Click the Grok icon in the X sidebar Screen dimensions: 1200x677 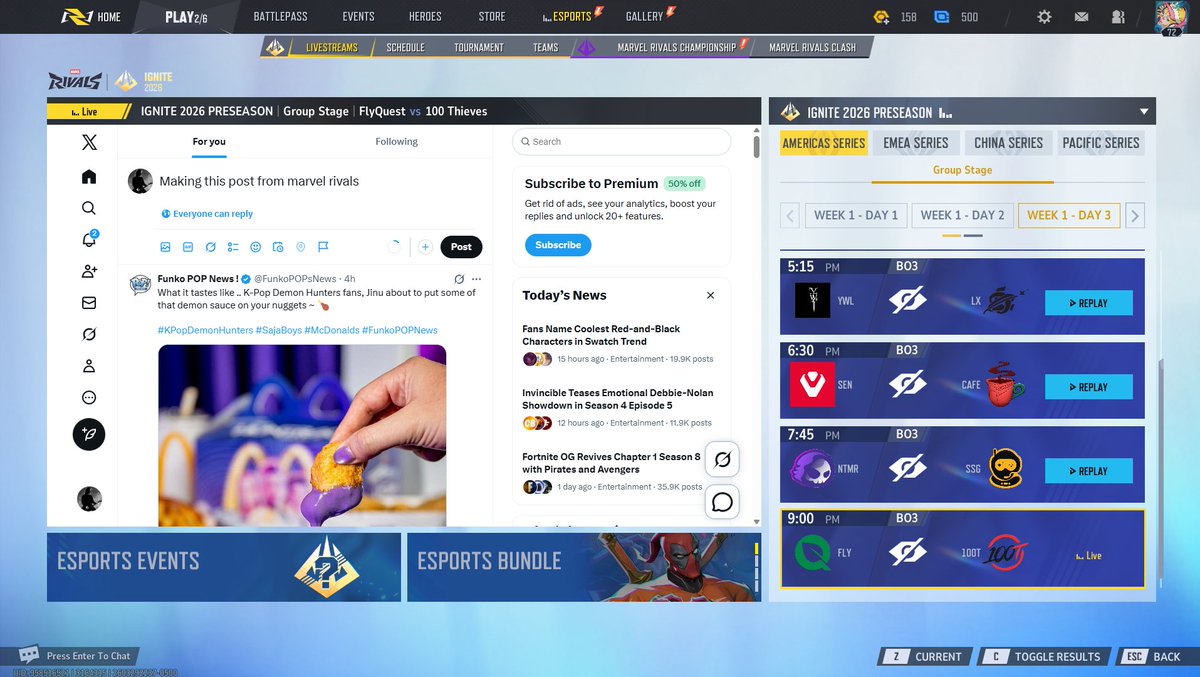(89, 334)
